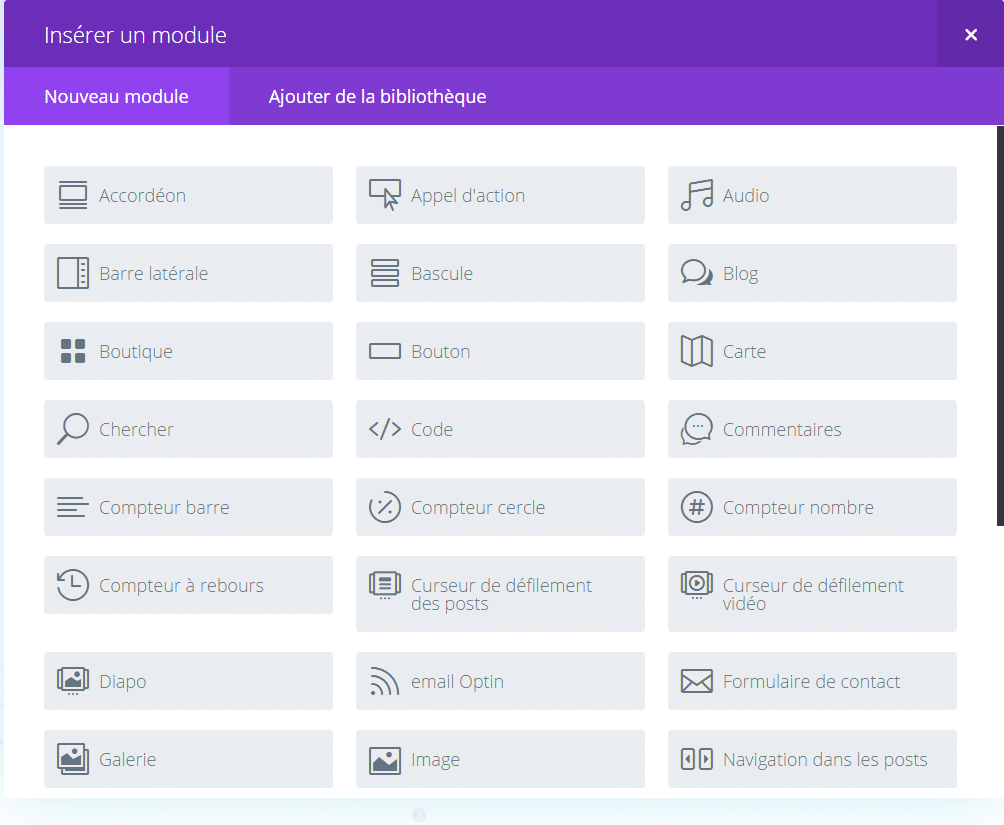Pick the Compteur à rebours clock icon
The image size is (1004, 825).
pos(73,585)
